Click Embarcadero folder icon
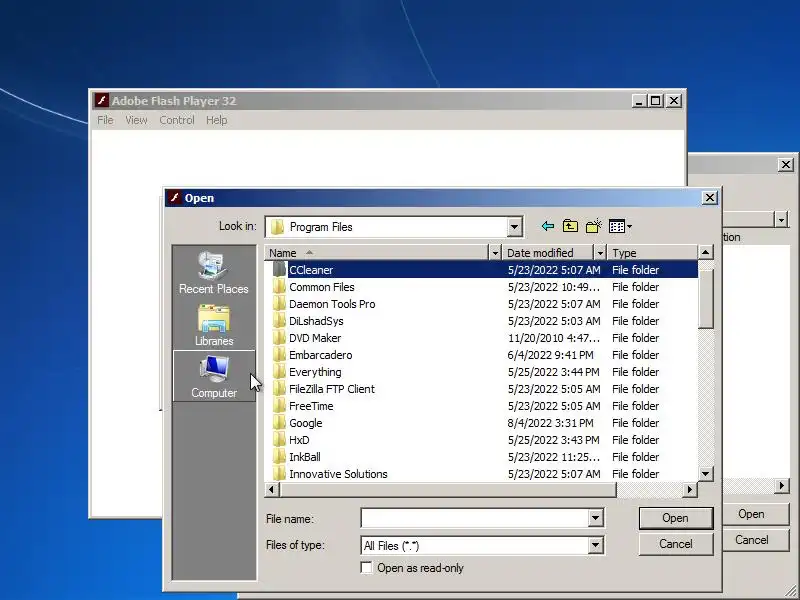Screen dimensions: 800x600 (x=279, y=355)
